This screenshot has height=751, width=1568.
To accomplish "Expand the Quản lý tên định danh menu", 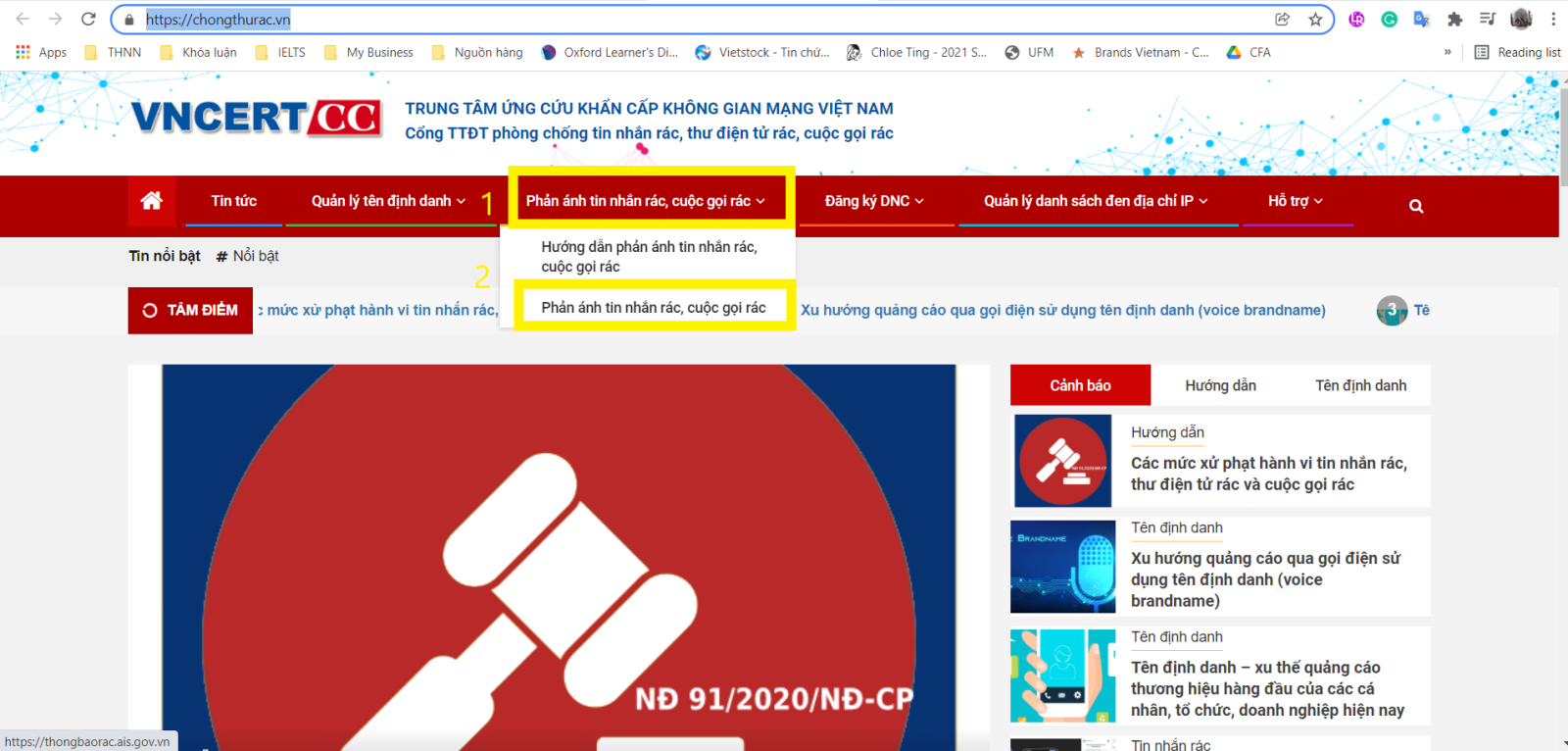I will 389,201.
